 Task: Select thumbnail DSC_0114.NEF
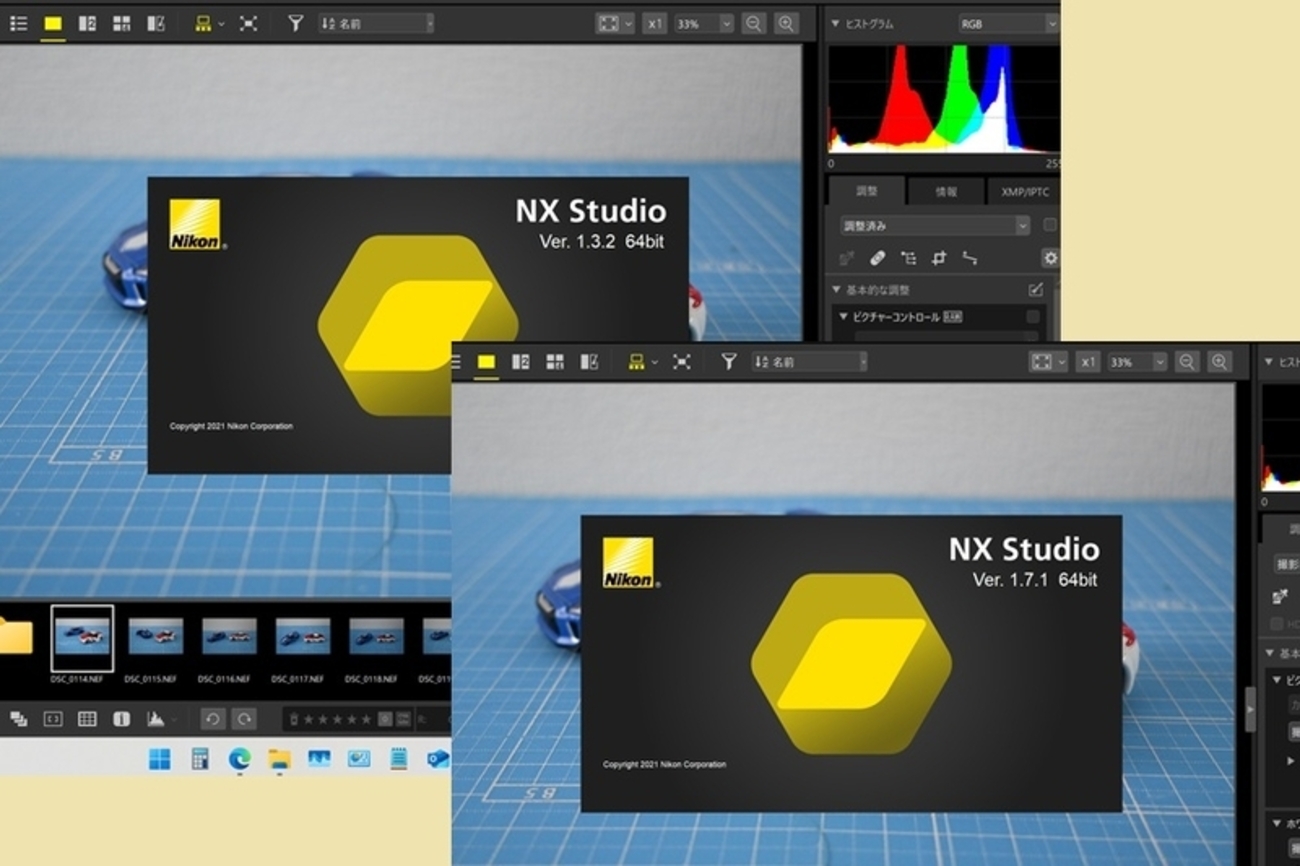click(x=82, y=638)
